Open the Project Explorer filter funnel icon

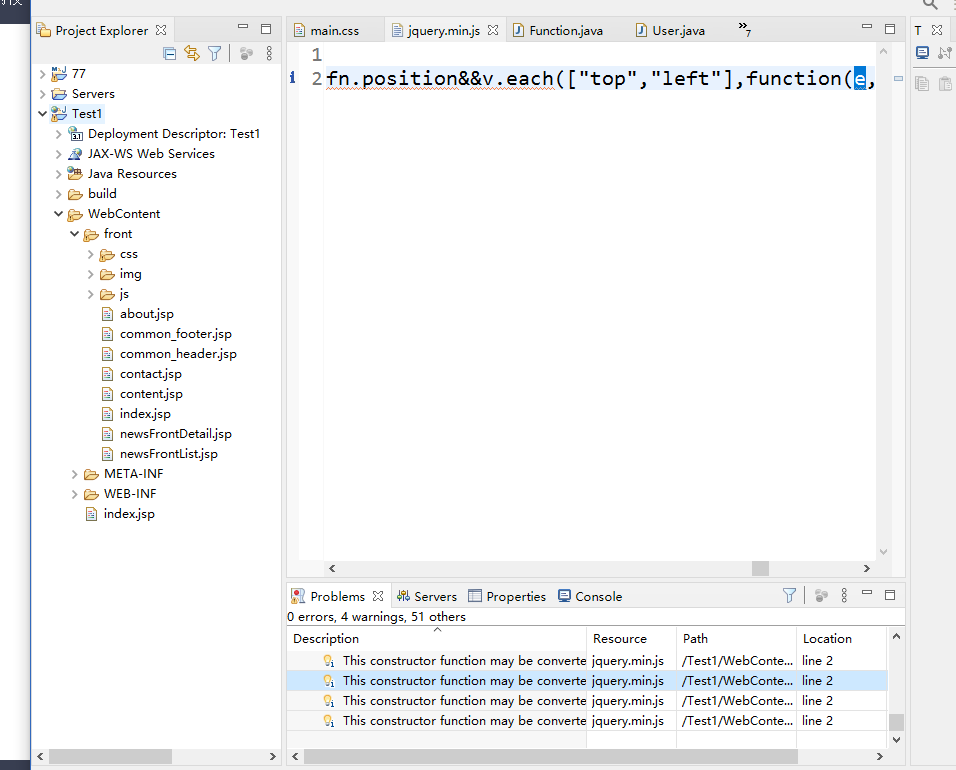pos(215,54)
